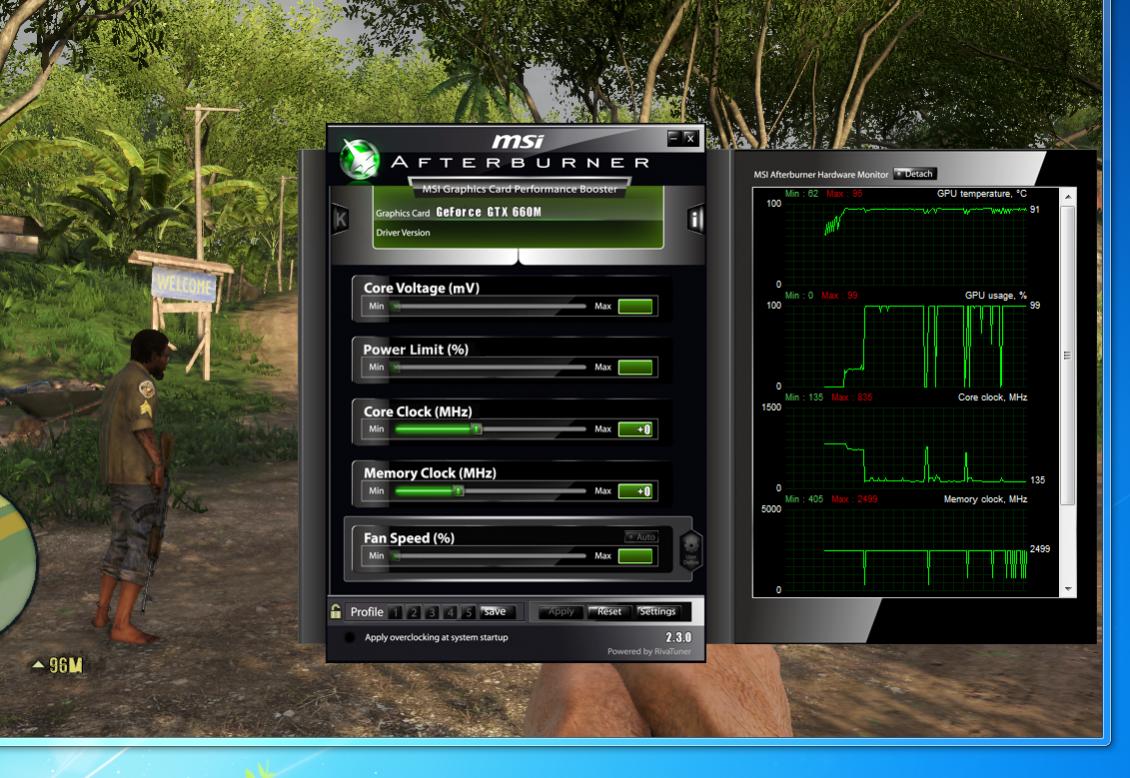1130x778 pixels.
Task: Minimize the MSI Afterburner window
Action: coord(673,137)
